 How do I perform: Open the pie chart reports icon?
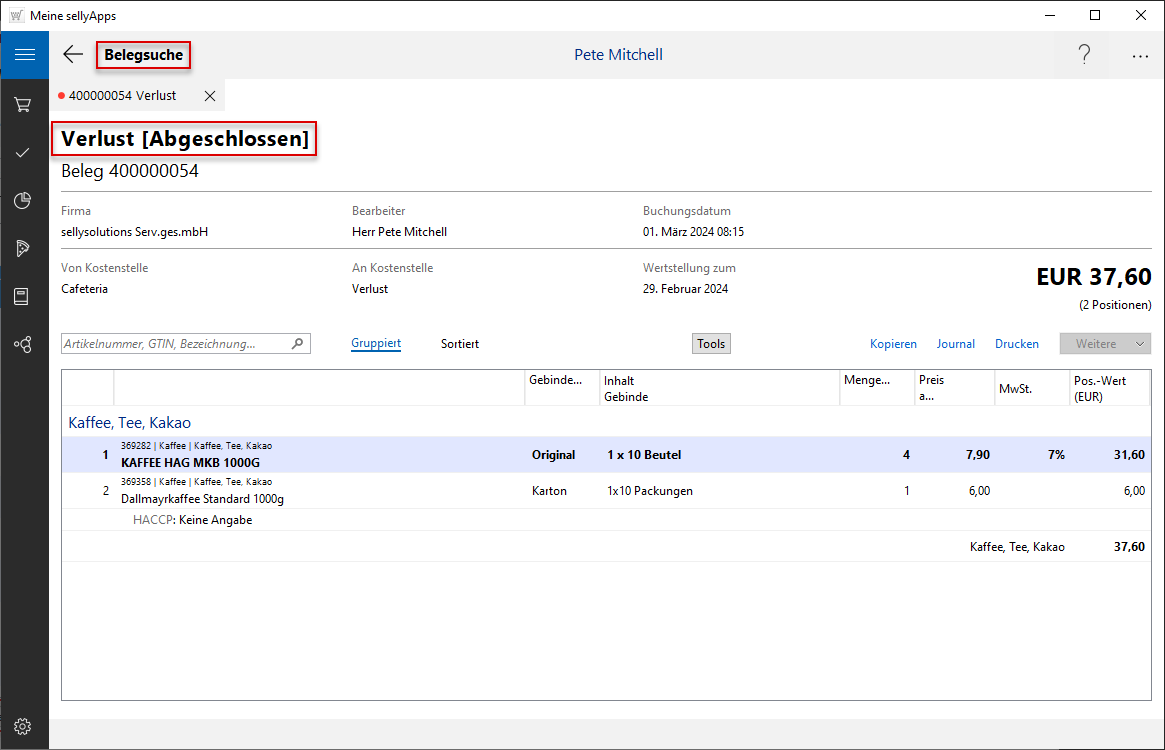pos(24,200)
